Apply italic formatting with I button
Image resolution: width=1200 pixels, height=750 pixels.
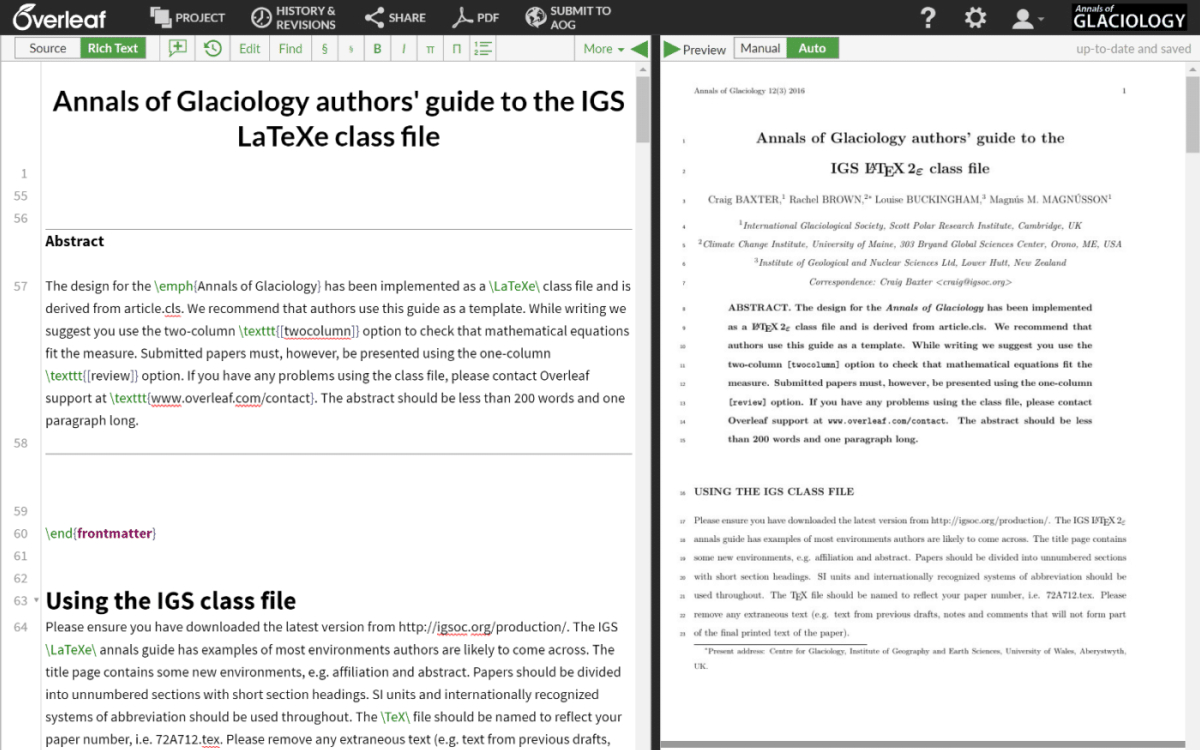404,48
